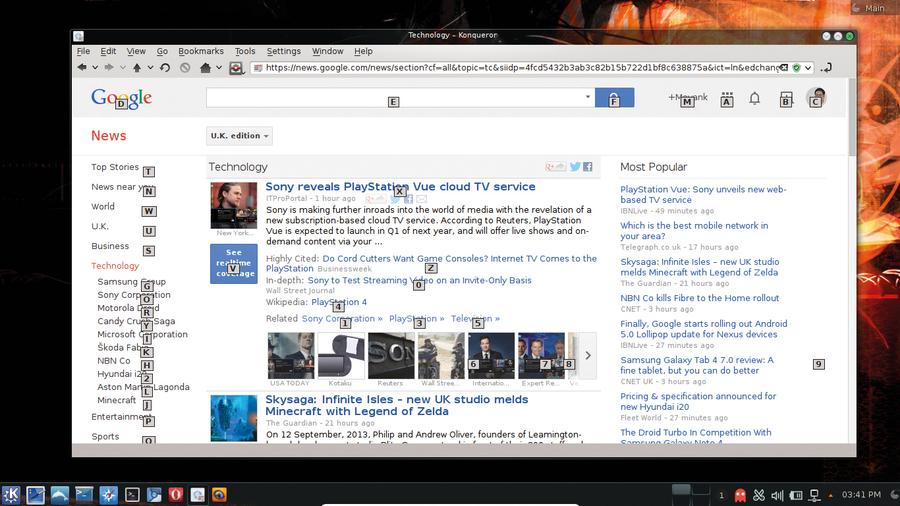Click the address bar URL text
This screenshot has height=506, width=900.
coord(521,68)
